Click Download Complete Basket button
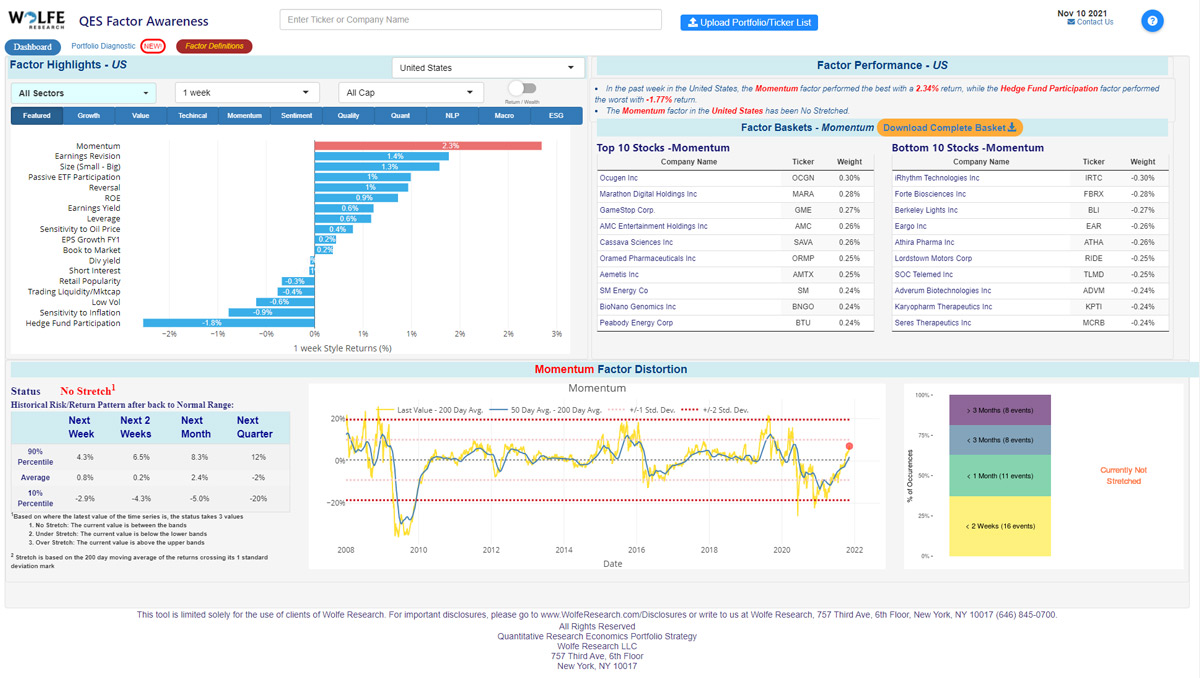Viewport: 1200px width, 678px height. click(950, 127)
